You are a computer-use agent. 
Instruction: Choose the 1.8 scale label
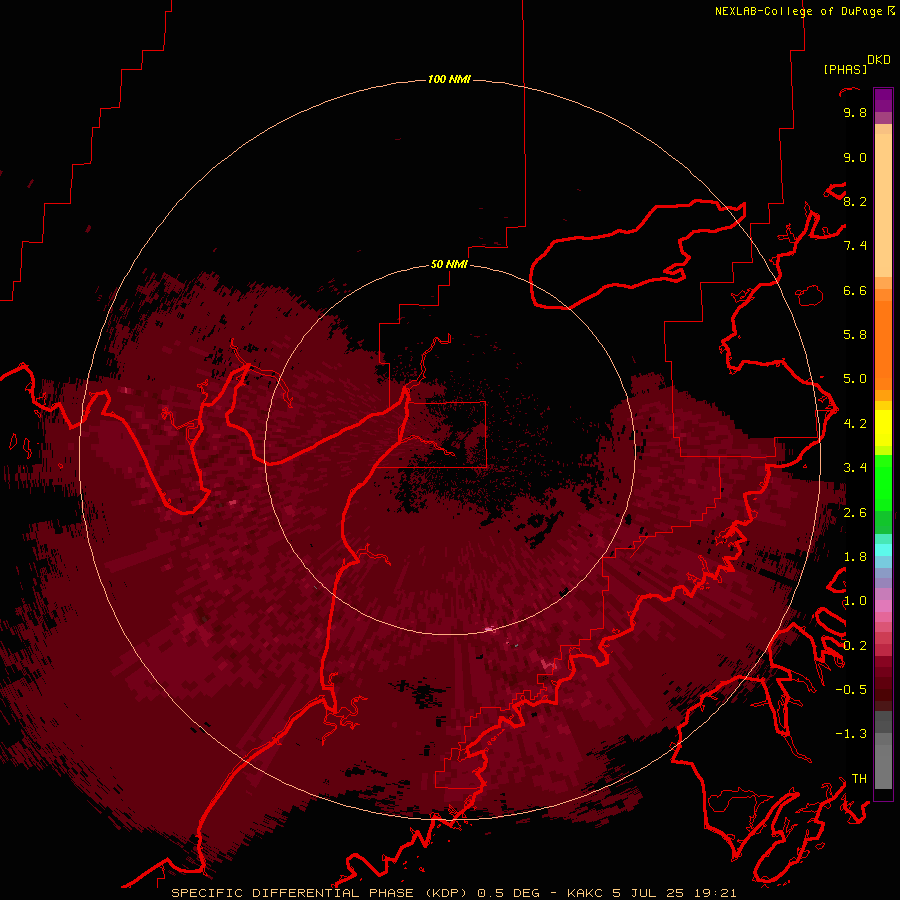[855, 557]
